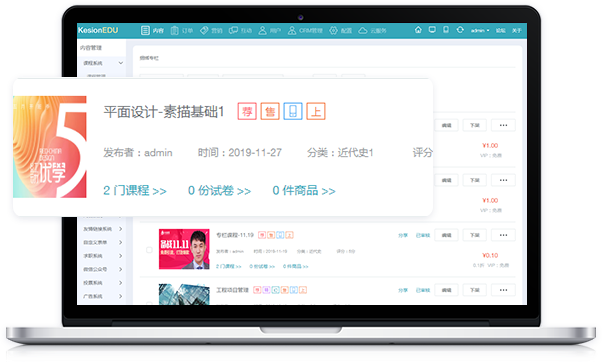Screen dimensions: 602x362
Task: Open the 互动 interaction menu
Action: click(x=240, y=30)
